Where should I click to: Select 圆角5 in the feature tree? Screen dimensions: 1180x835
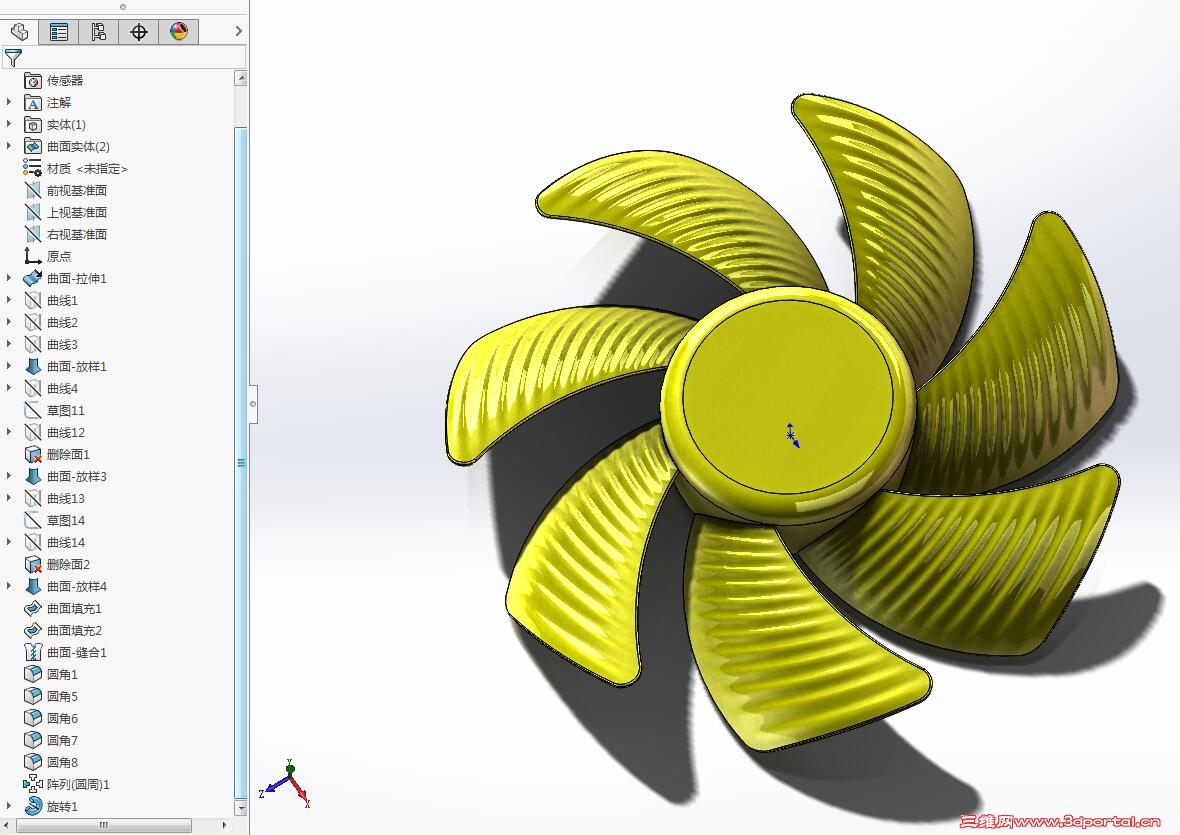(62, 696)
